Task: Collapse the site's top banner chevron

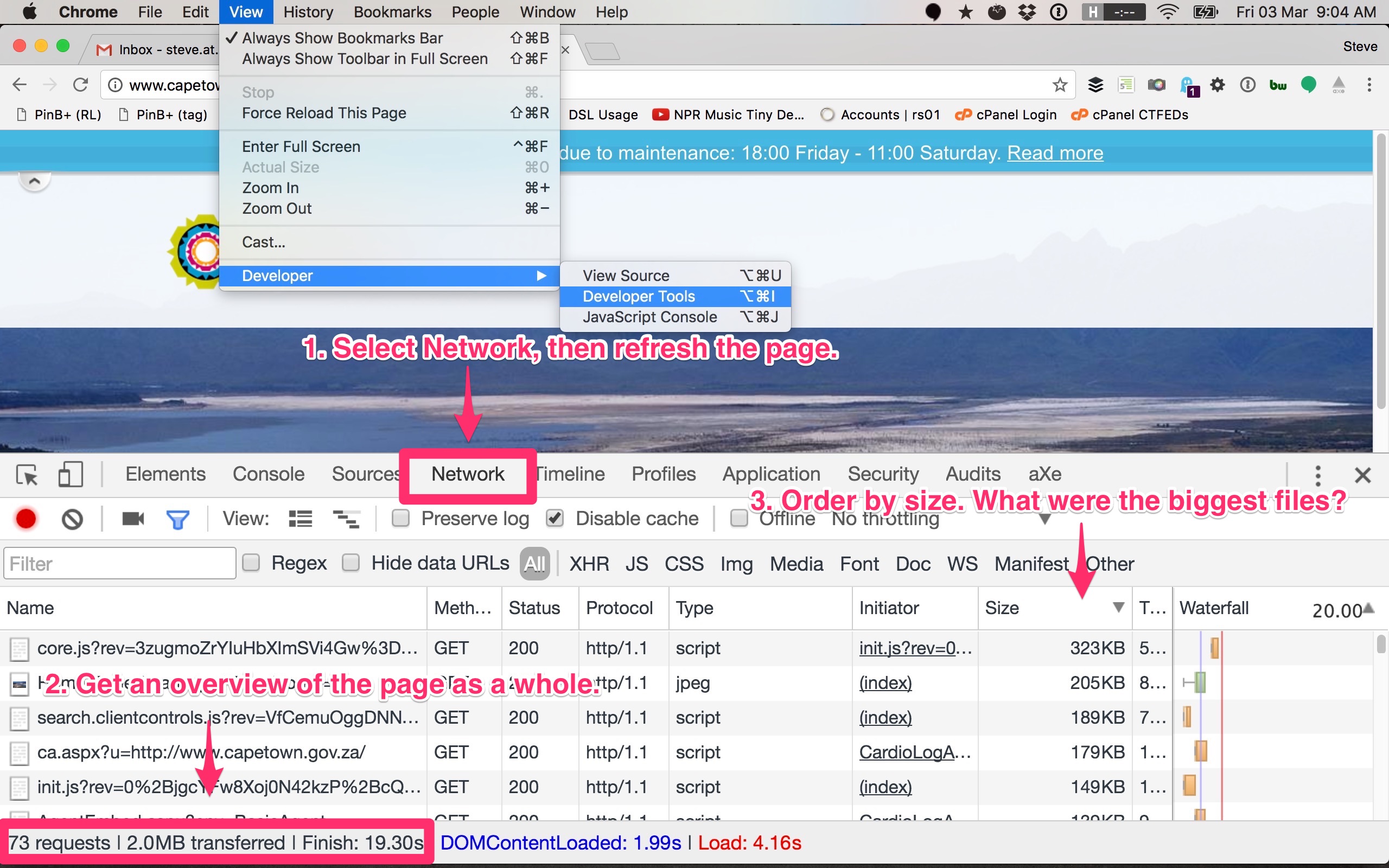Action: point(34,181)
